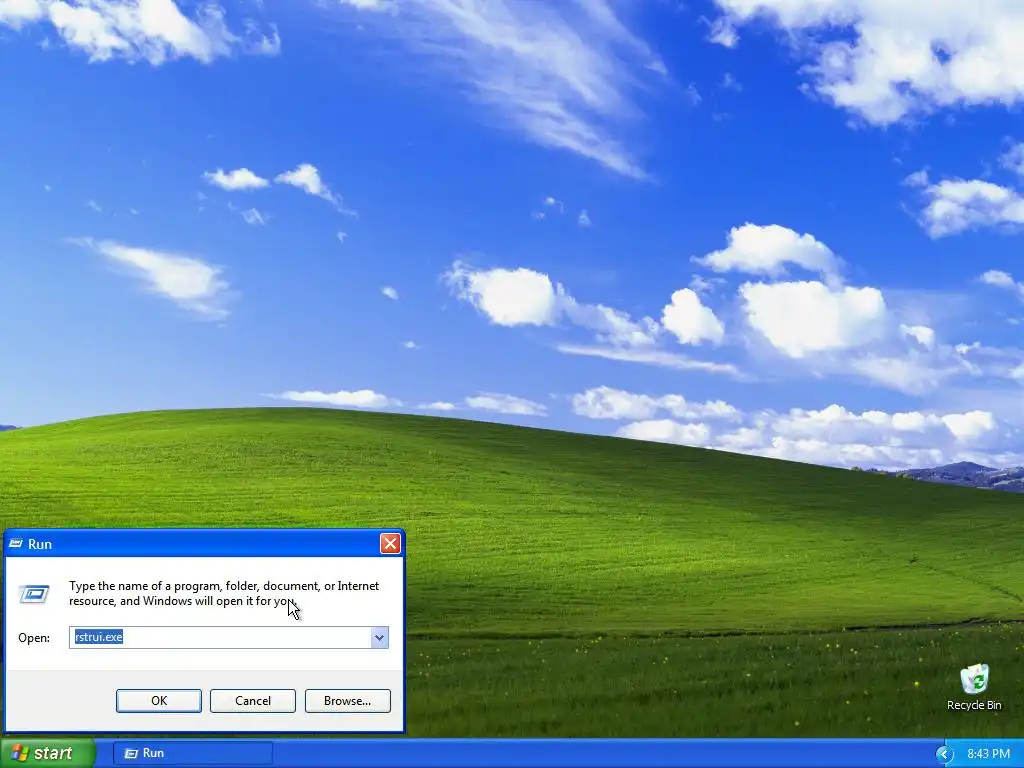Click the "Open:" label

pos(34,638)
